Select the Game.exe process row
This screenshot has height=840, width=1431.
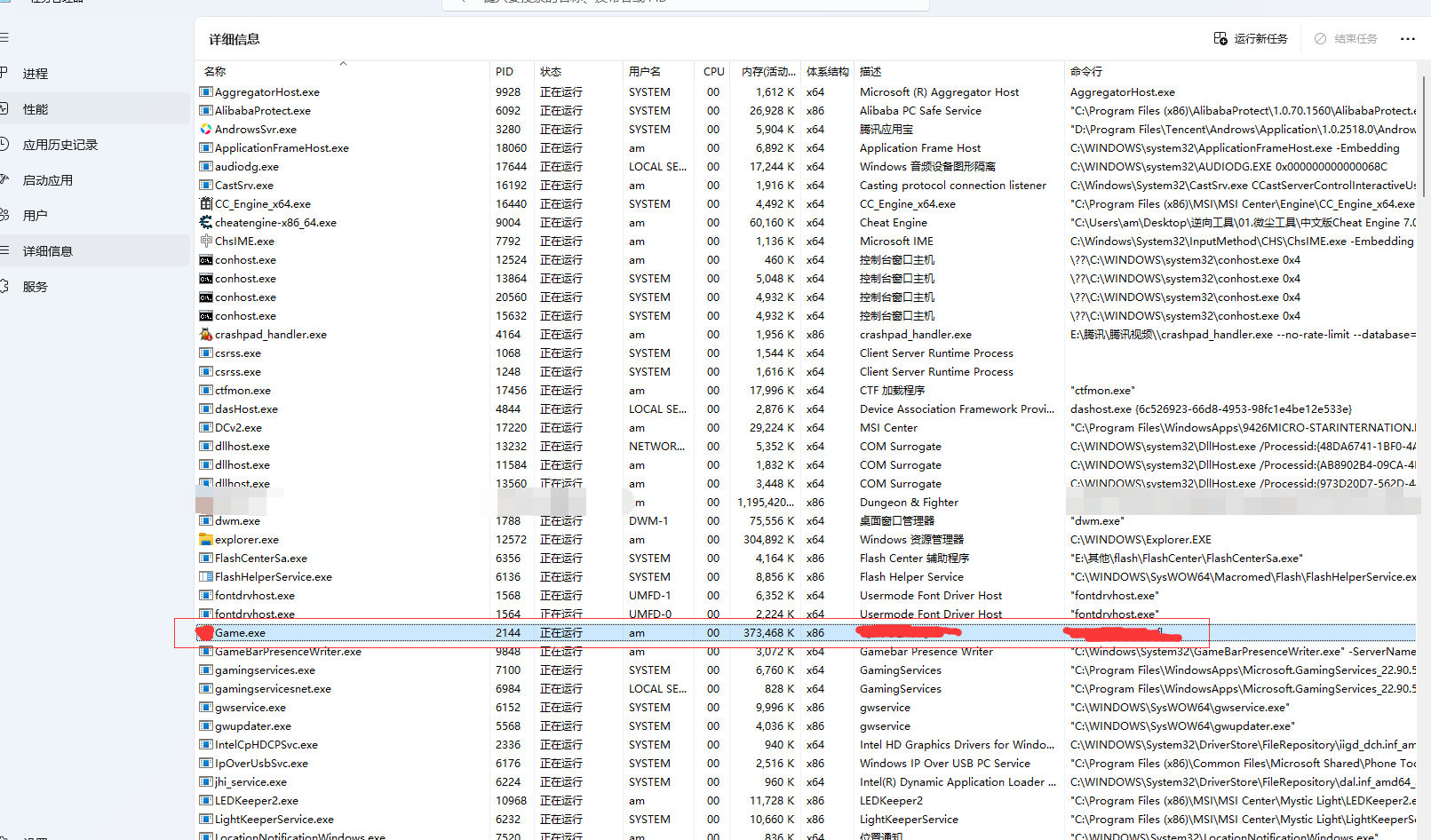click(x=807, y=632)
